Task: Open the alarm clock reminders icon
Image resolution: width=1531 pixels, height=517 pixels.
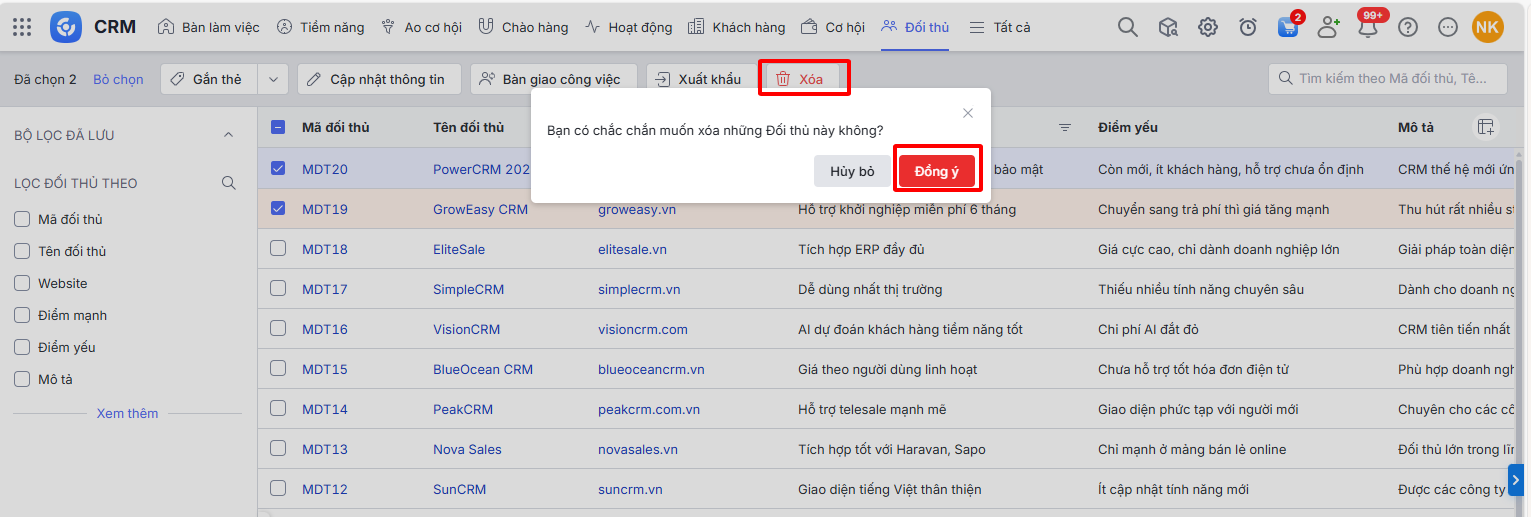Action: (x=1247, y=27)
